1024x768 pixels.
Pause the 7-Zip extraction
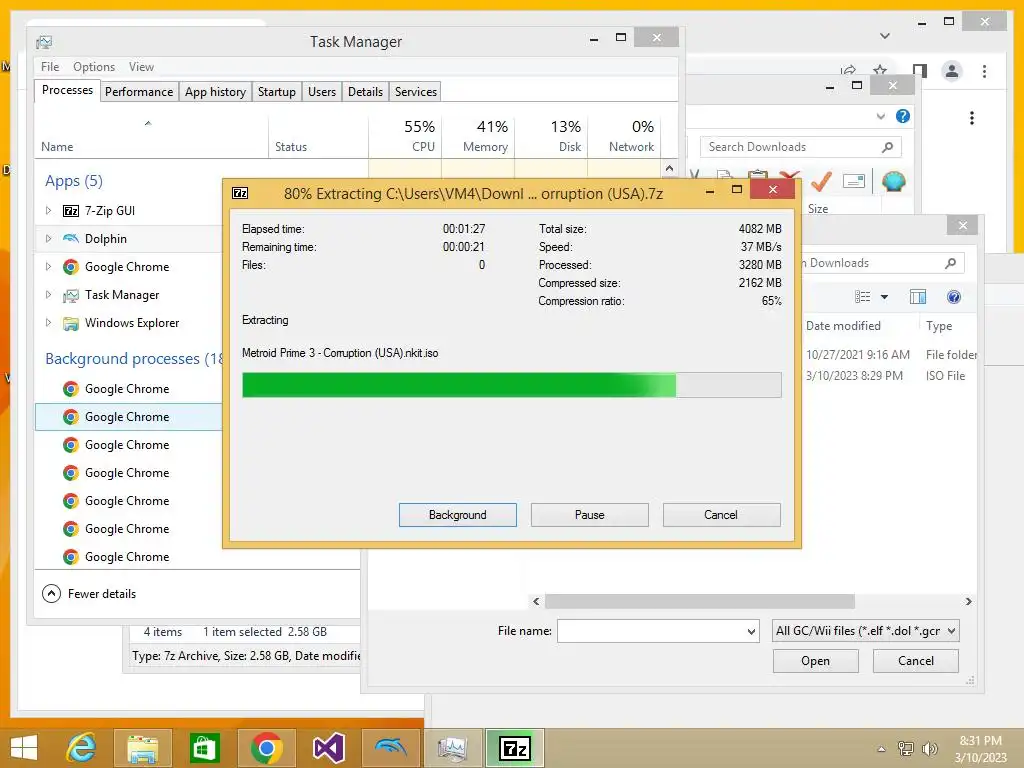click(x=590, y=515)
